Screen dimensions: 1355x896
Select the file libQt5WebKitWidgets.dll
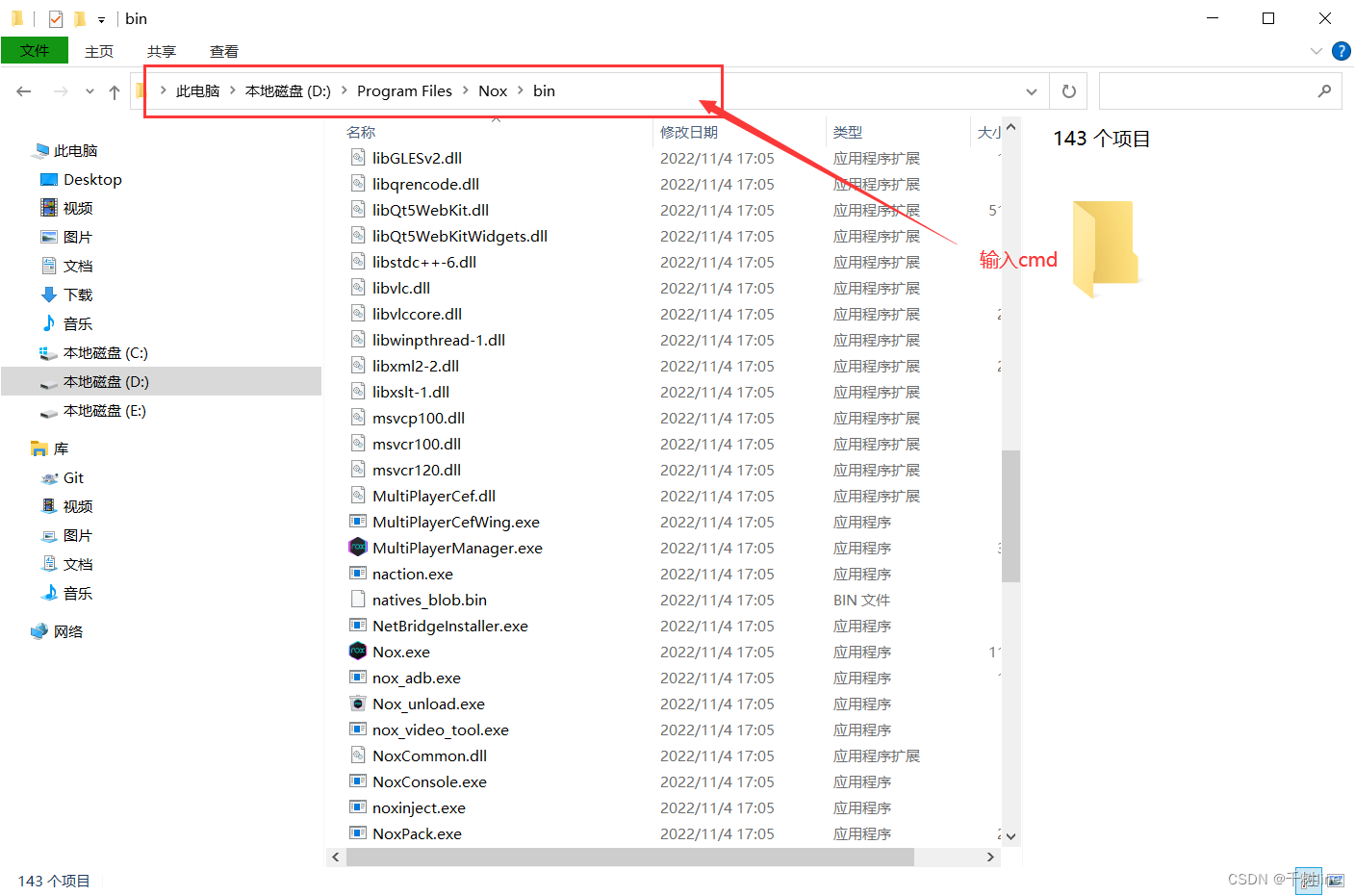click(x=460, y=236)
